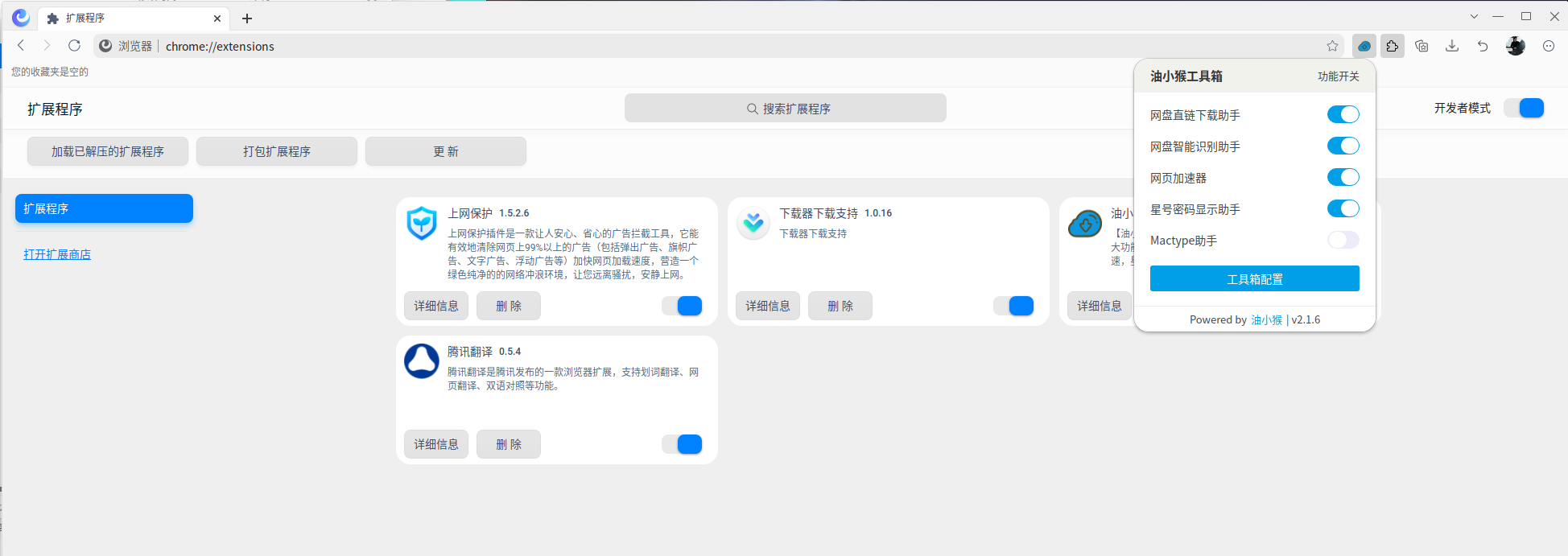
Task: Open the 打开扩展商店 link
Action: (57, 254)
